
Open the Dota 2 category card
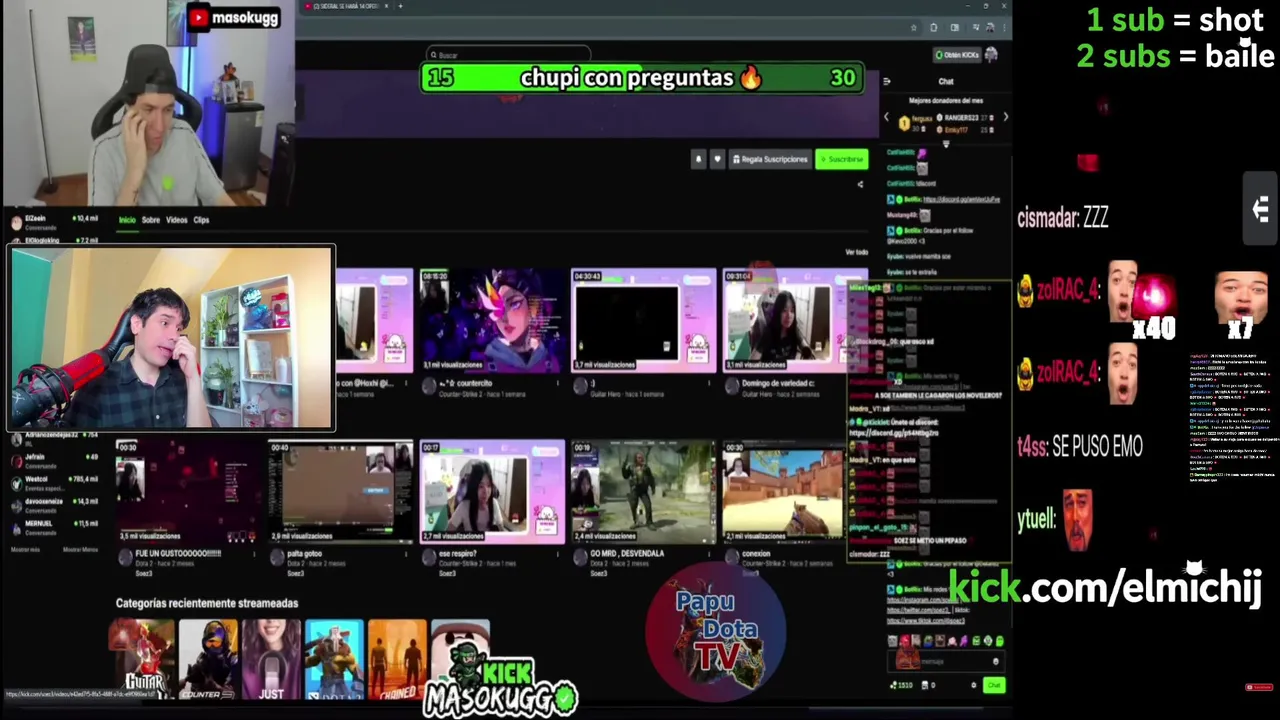(x=334, y=659)
